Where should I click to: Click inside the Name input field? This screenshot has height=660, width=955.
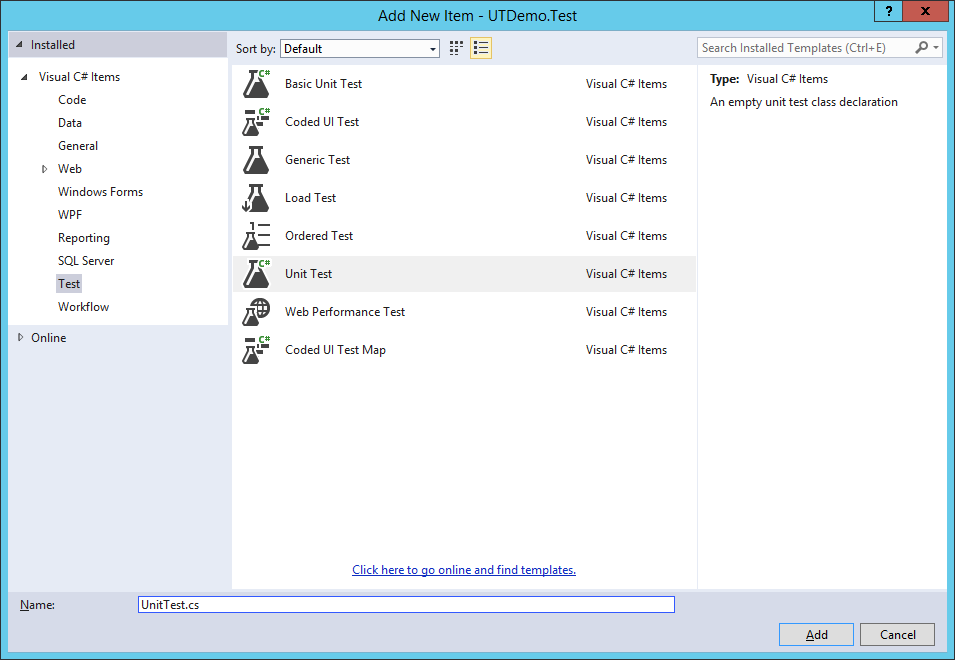pos(405,604)
